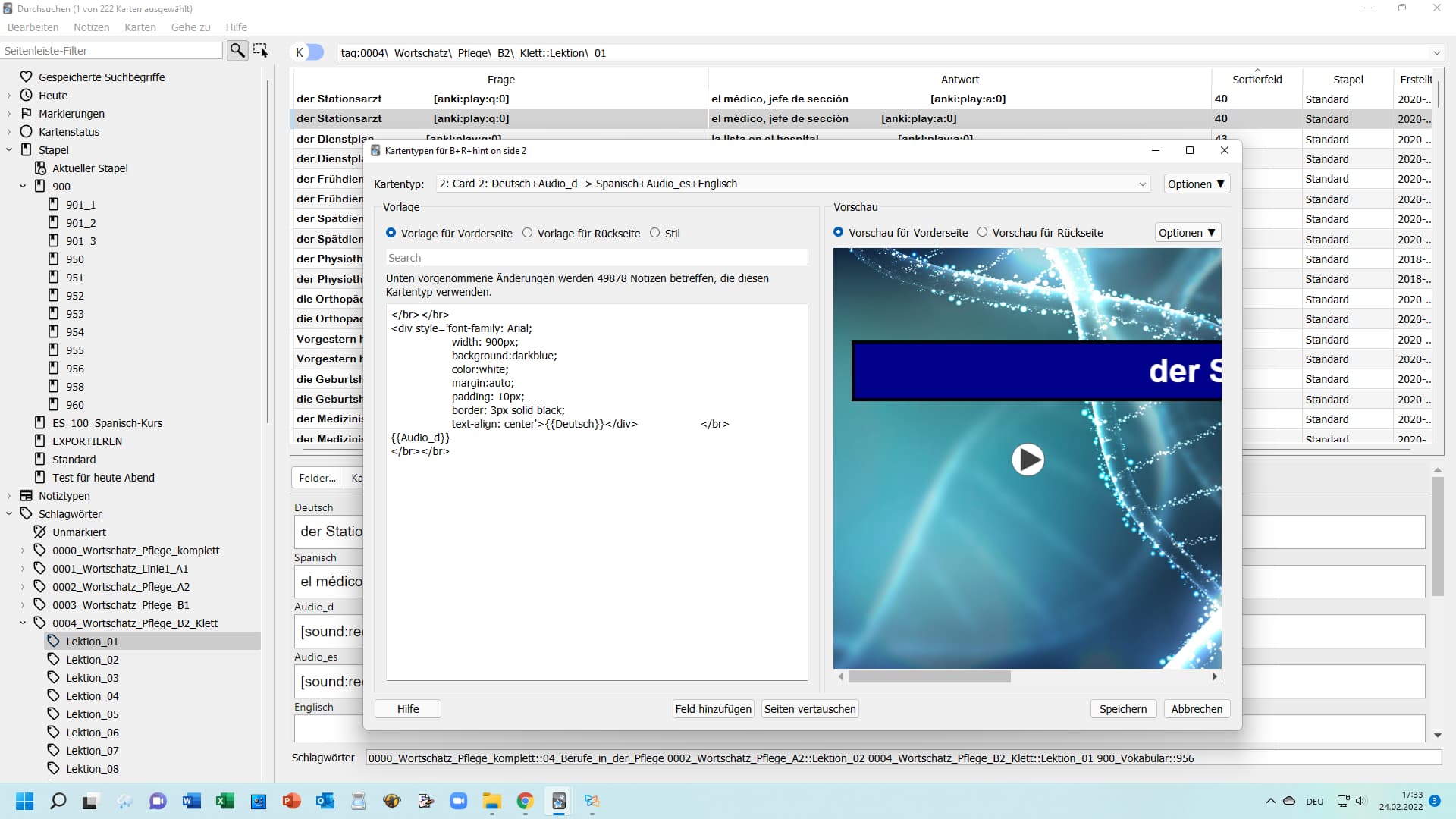Click the Speichern button
The height and width of the screenshot is (819, 1456).
coord(1122,709)
